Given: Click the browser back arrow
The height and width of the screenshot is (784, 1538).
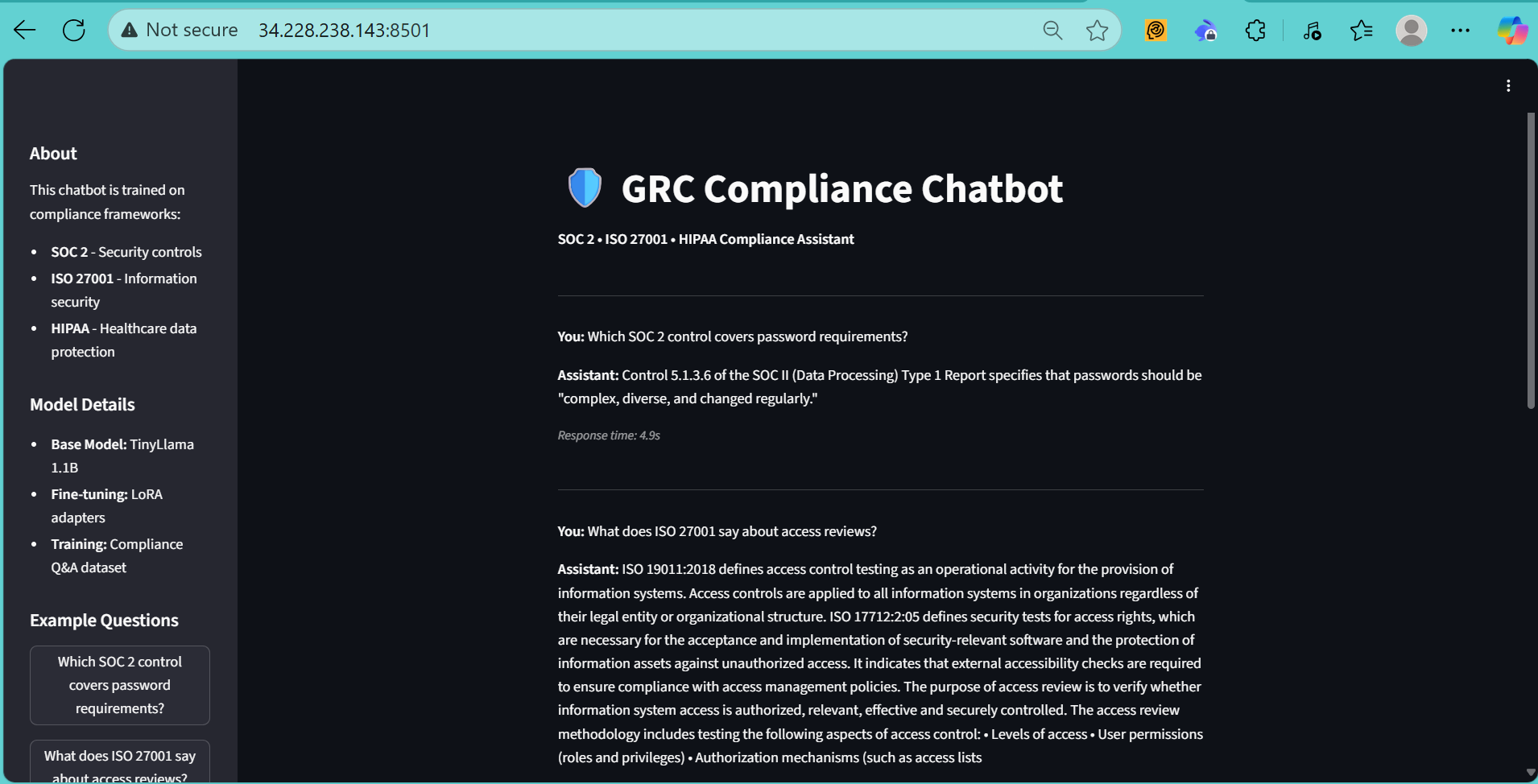Looking at the screenshot, I should [25, 31].
